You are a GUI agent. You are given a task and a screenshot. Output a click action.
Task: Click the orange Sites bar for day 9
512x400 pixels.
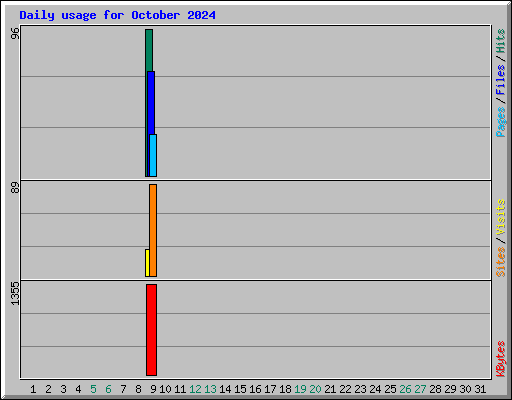point(153,230)
